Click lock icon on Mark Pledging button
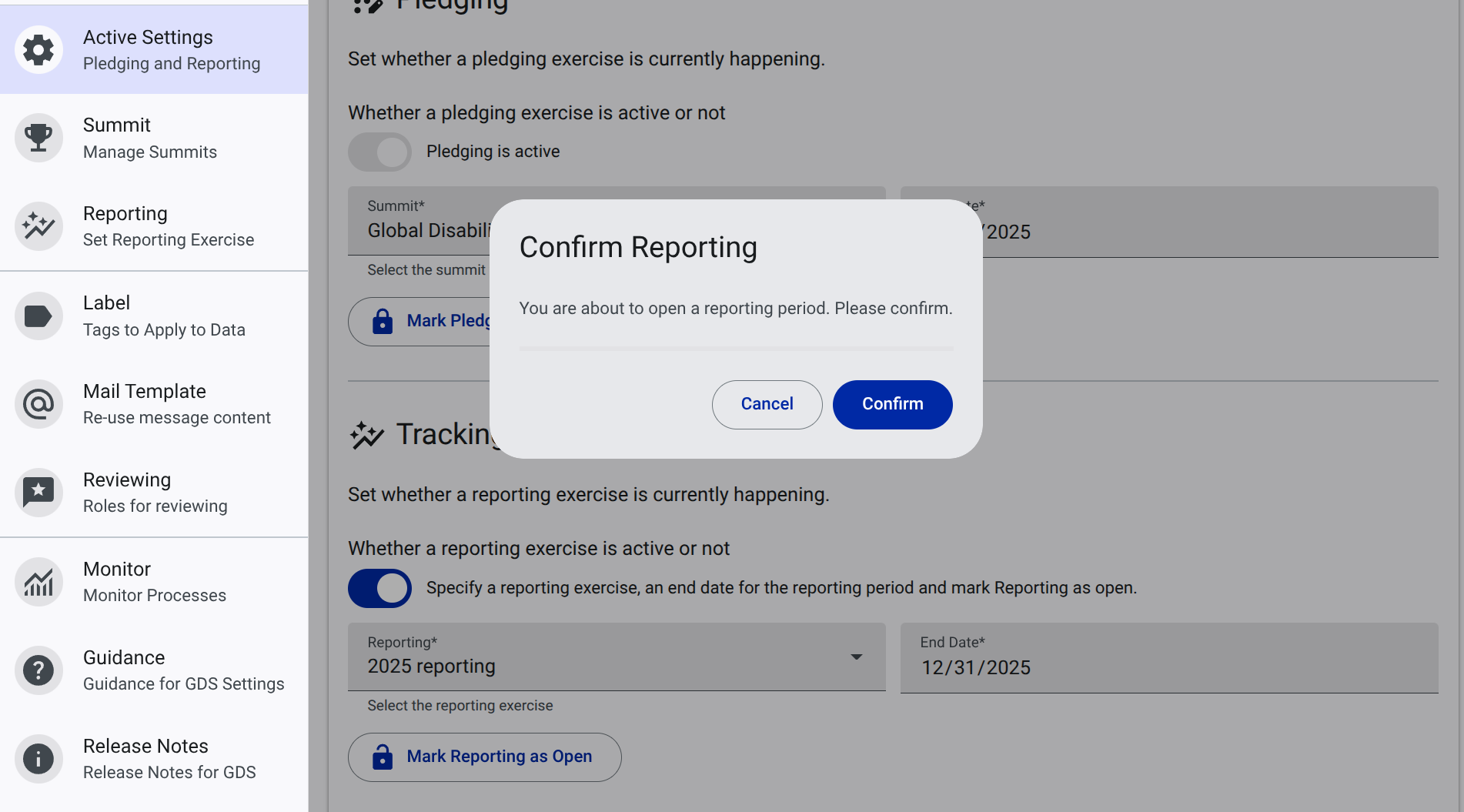Screen dimensions: 1464x812 tap(383, 321)
